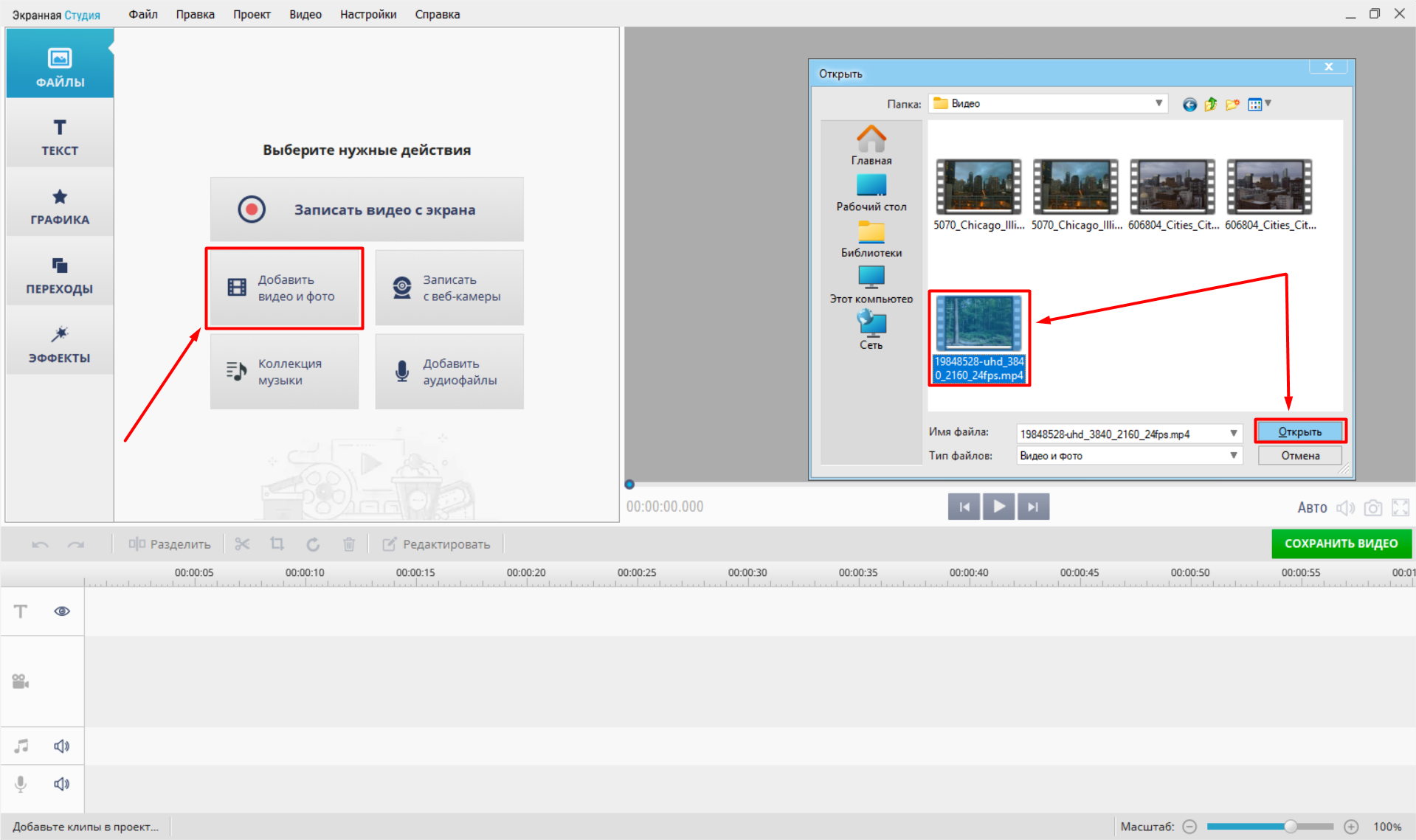Click Отмена in the open dialog

tap(1299, 456)
